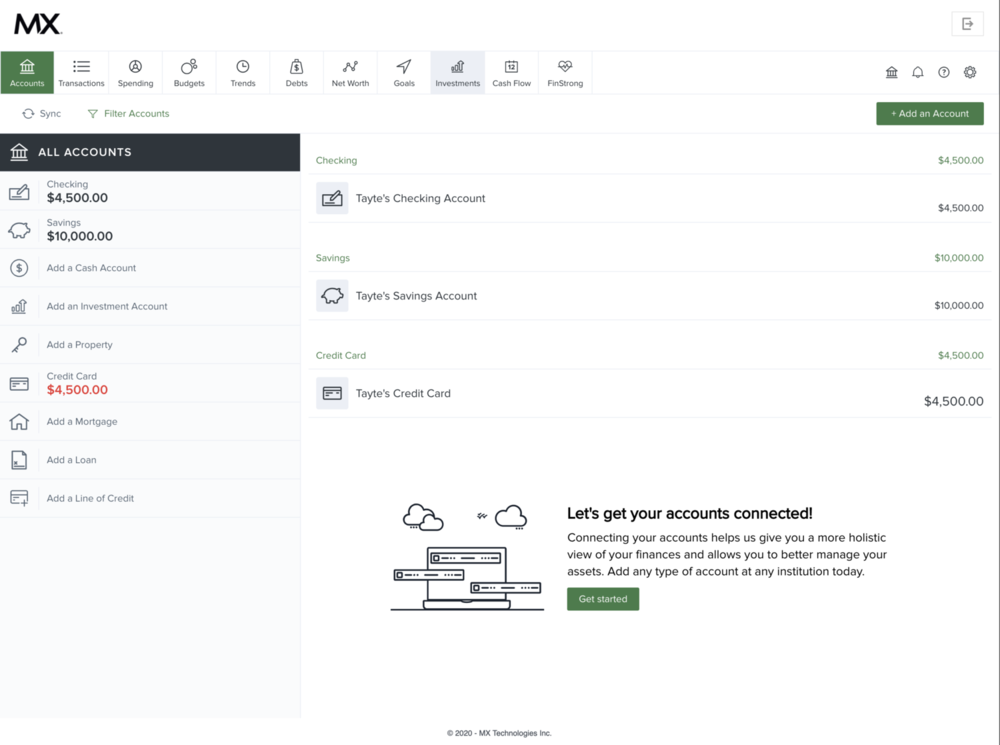Image resolution: width=1000 pixels, height=745 pixels.
Task: Click the bank institutions icon at top right
Action: [892, 72]
